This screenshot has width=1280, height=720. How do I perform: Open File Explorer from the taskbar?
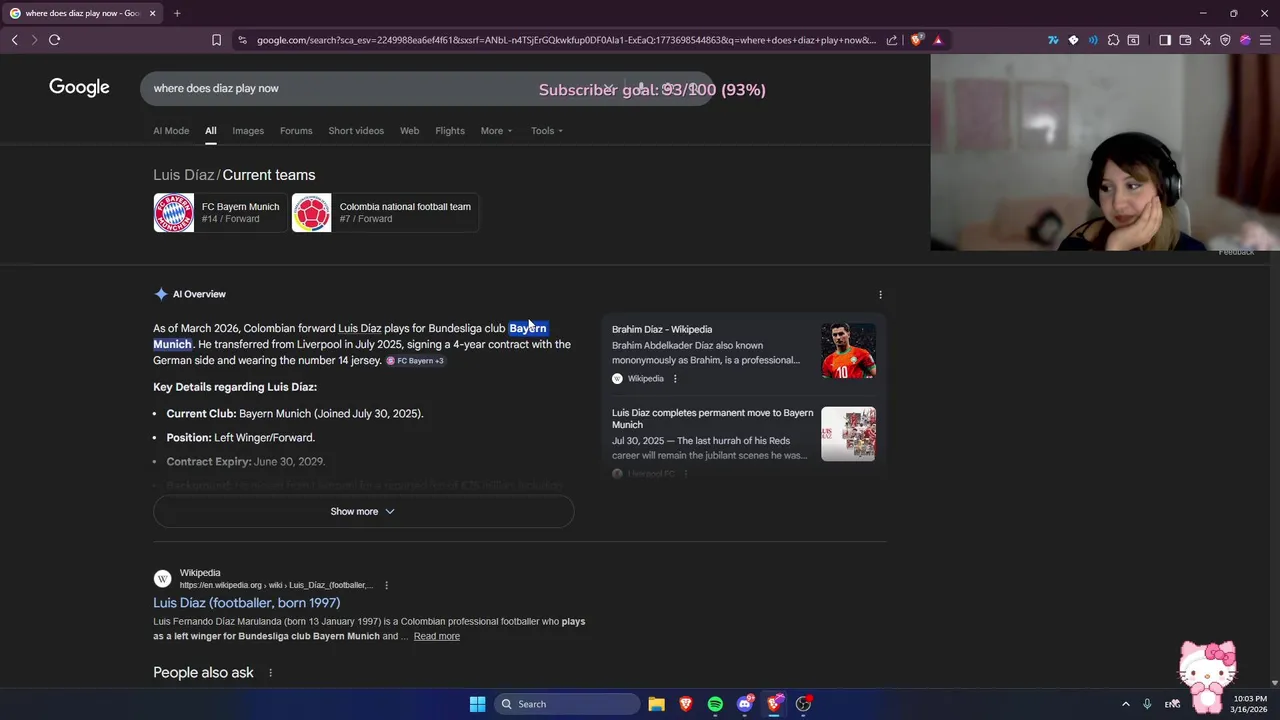(x=656, y=704)
